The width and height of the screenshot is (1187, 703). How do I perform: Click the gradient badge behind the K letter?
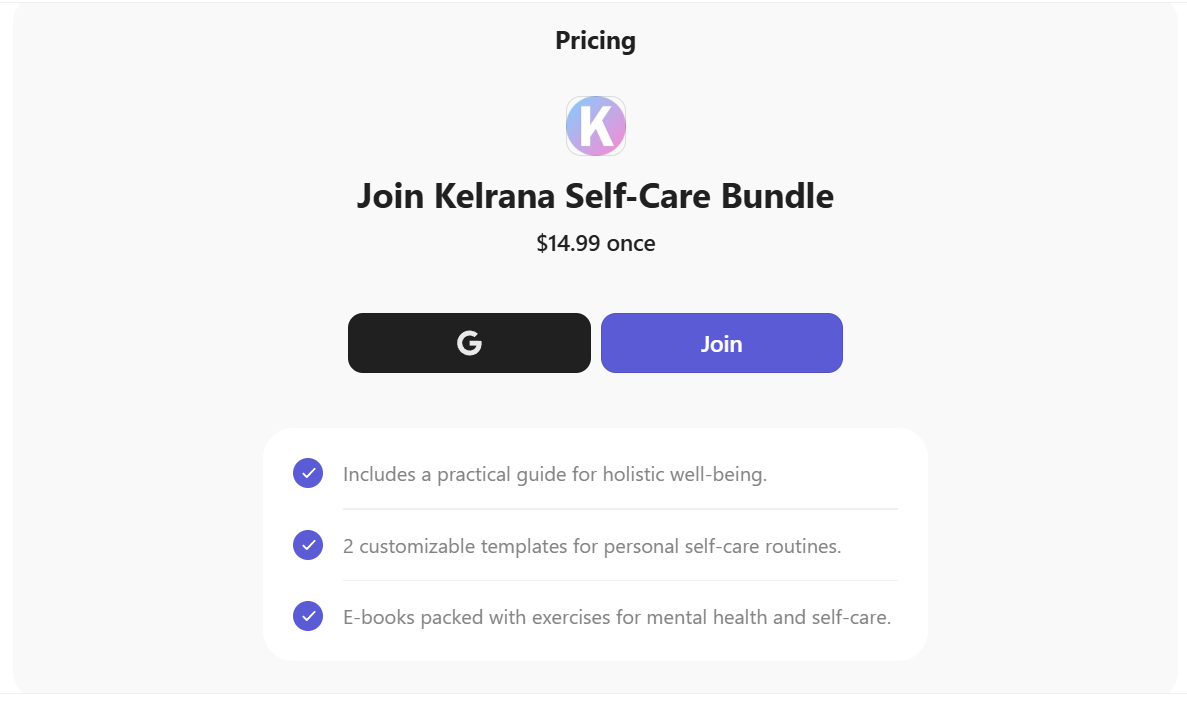coord(595,125)
